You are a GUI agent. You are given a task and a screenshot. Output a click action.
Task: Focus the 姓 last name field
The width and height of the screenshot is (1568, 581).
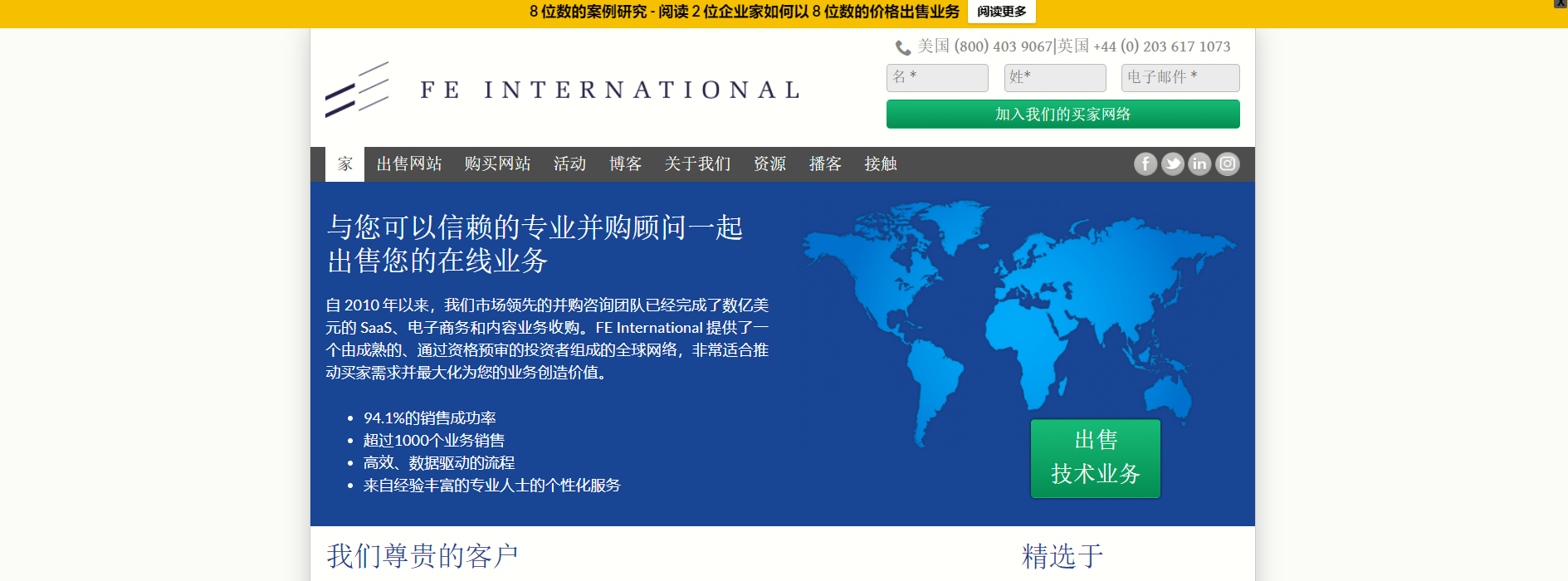1055,77
